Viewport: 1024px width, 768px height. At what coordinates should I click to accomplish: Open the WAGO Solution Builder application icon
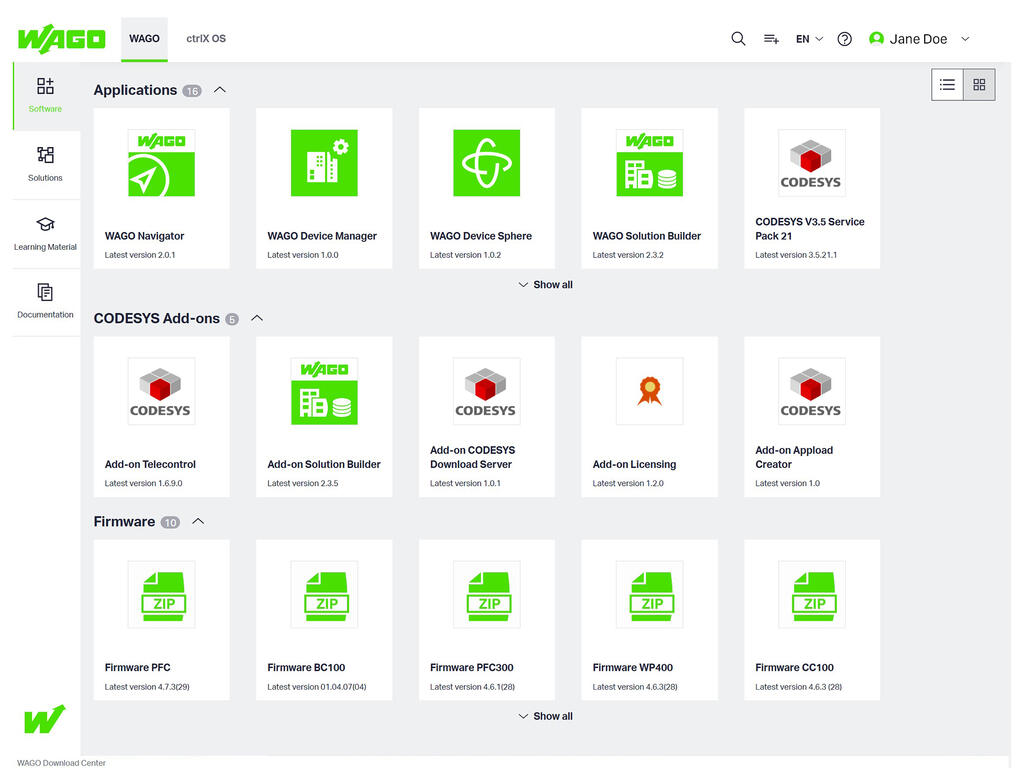click(649, 163)
